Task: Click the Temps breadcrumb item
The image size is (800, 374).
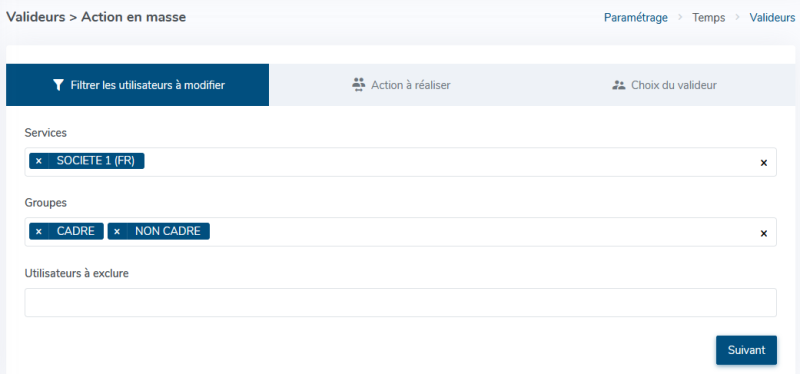Action: (709, 17)
